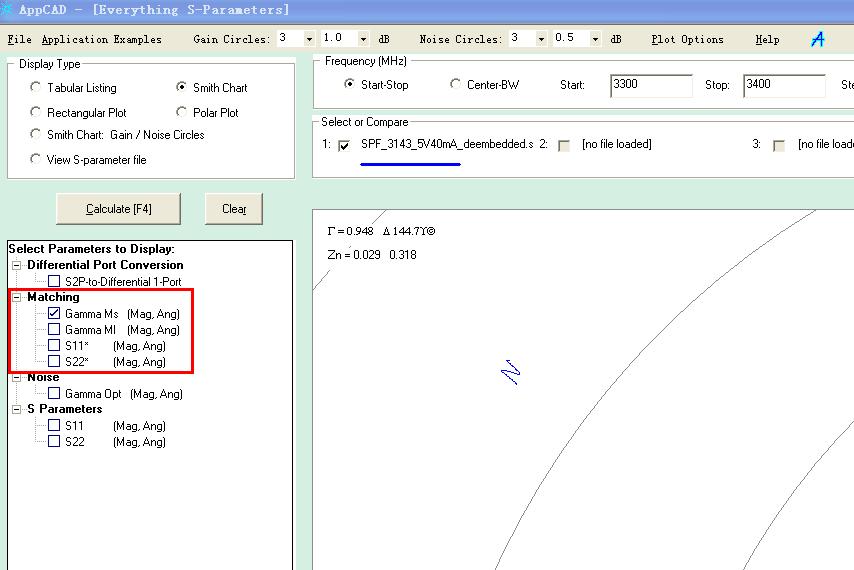Click the Matching tree label

pyautogui.click(x=53, y=297)
